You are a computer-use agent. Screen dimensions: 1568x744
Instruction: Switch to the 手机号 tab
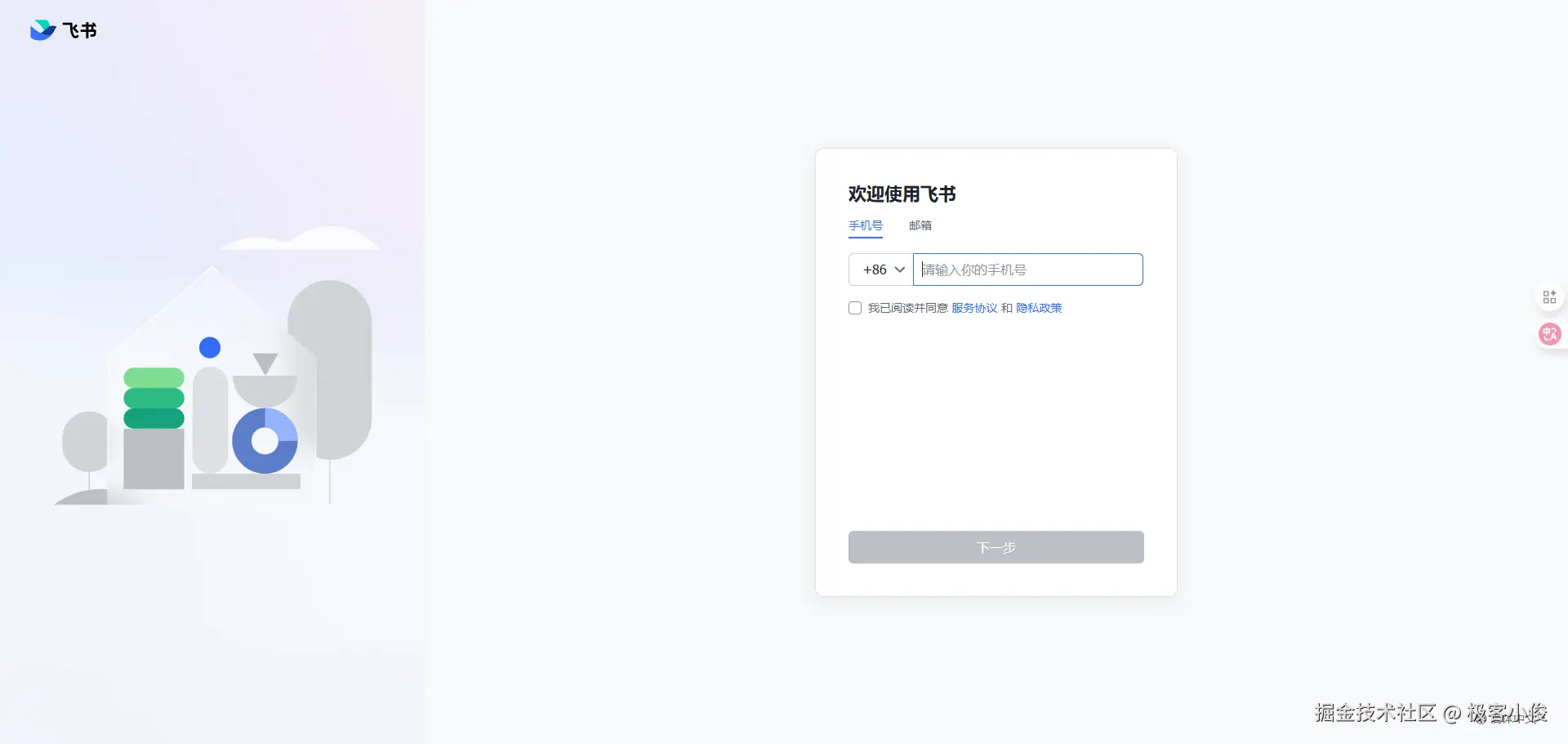[x=866, y=225]
